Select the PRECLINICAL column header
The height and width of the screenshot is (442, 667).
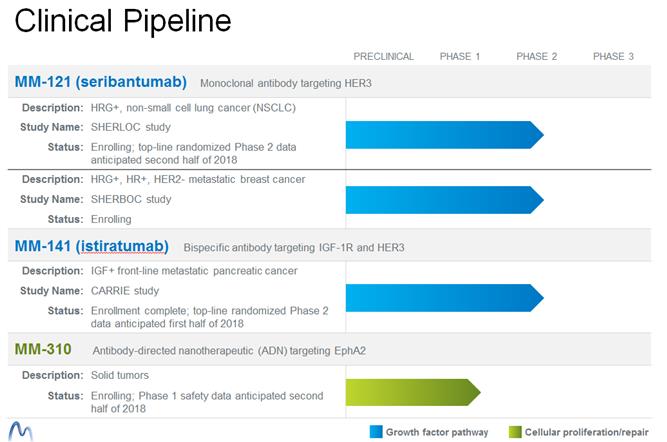[384, 57]
